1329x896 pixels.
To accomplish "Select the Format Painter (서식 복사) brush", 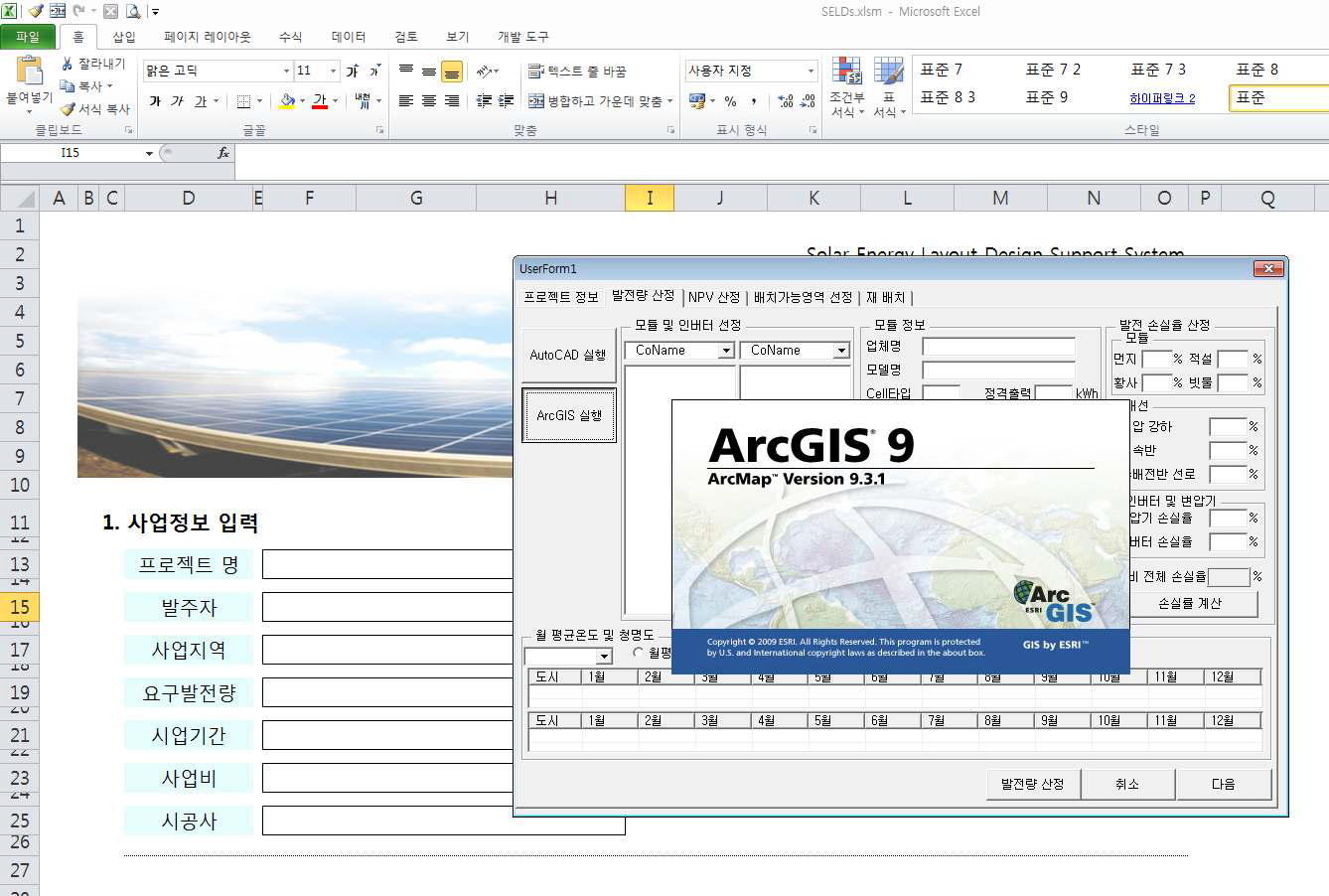I will [x=68, y=109].
